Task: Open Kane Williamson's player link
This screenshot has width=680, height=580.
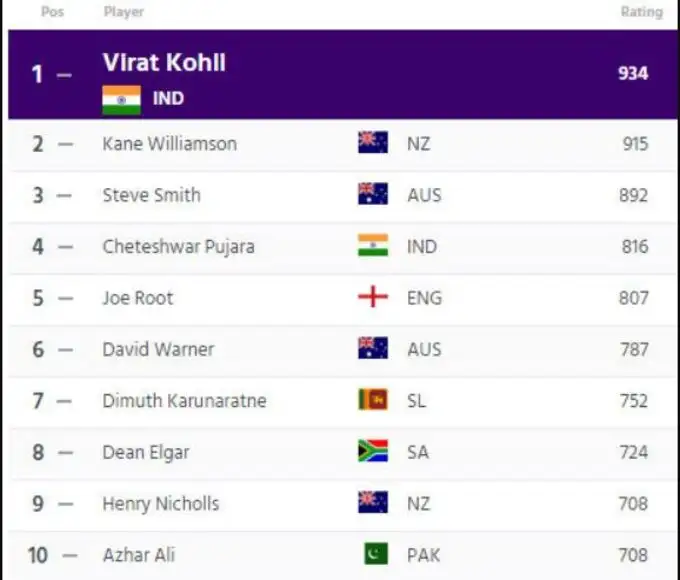Action: pos(169,144)
